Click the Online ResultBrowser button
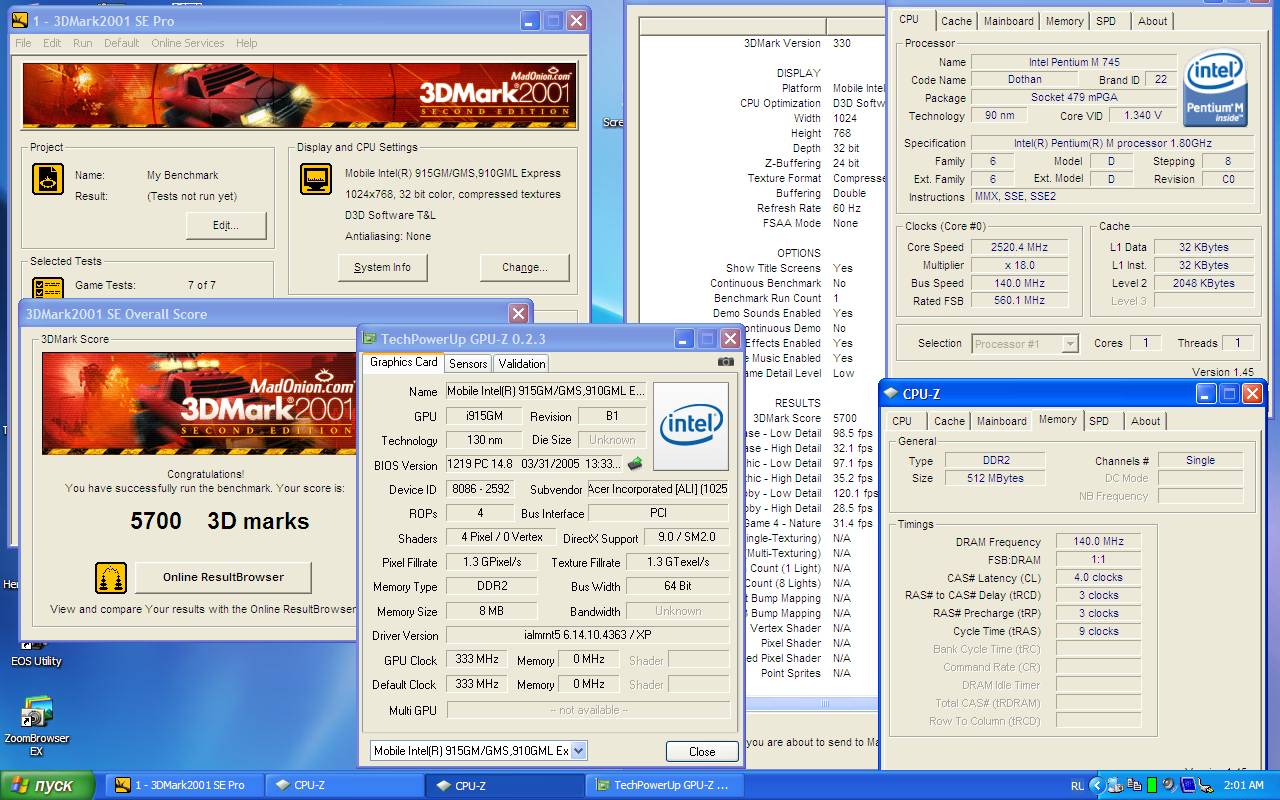The height and width of the screenshot is (800, 1280). (223, 577)
